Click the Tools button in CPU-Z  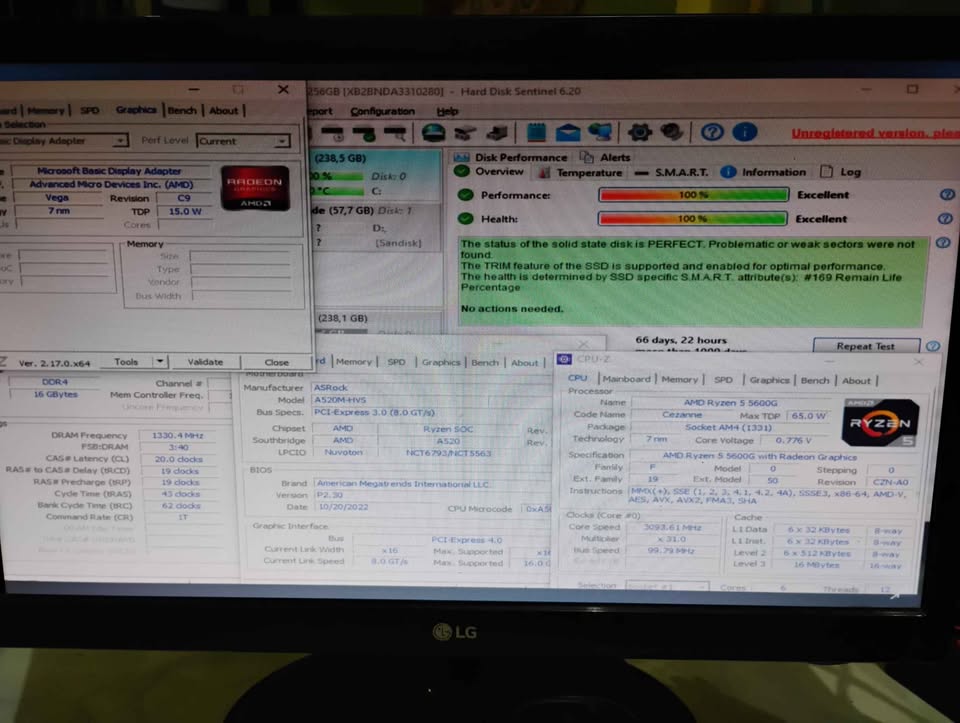[x=126, y=362]
